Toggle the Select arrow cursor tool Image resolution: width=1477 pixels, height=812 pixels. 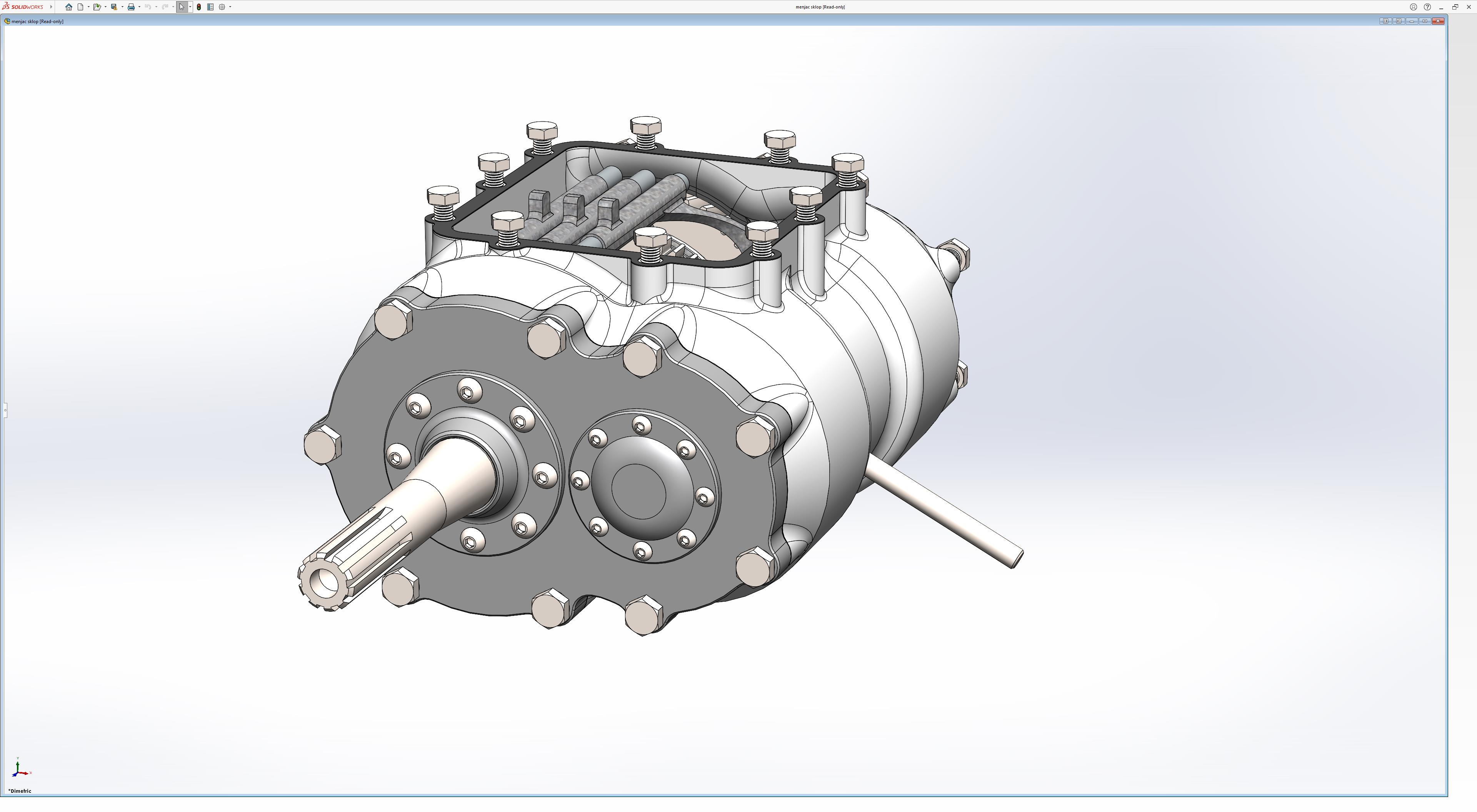(182, 7)
